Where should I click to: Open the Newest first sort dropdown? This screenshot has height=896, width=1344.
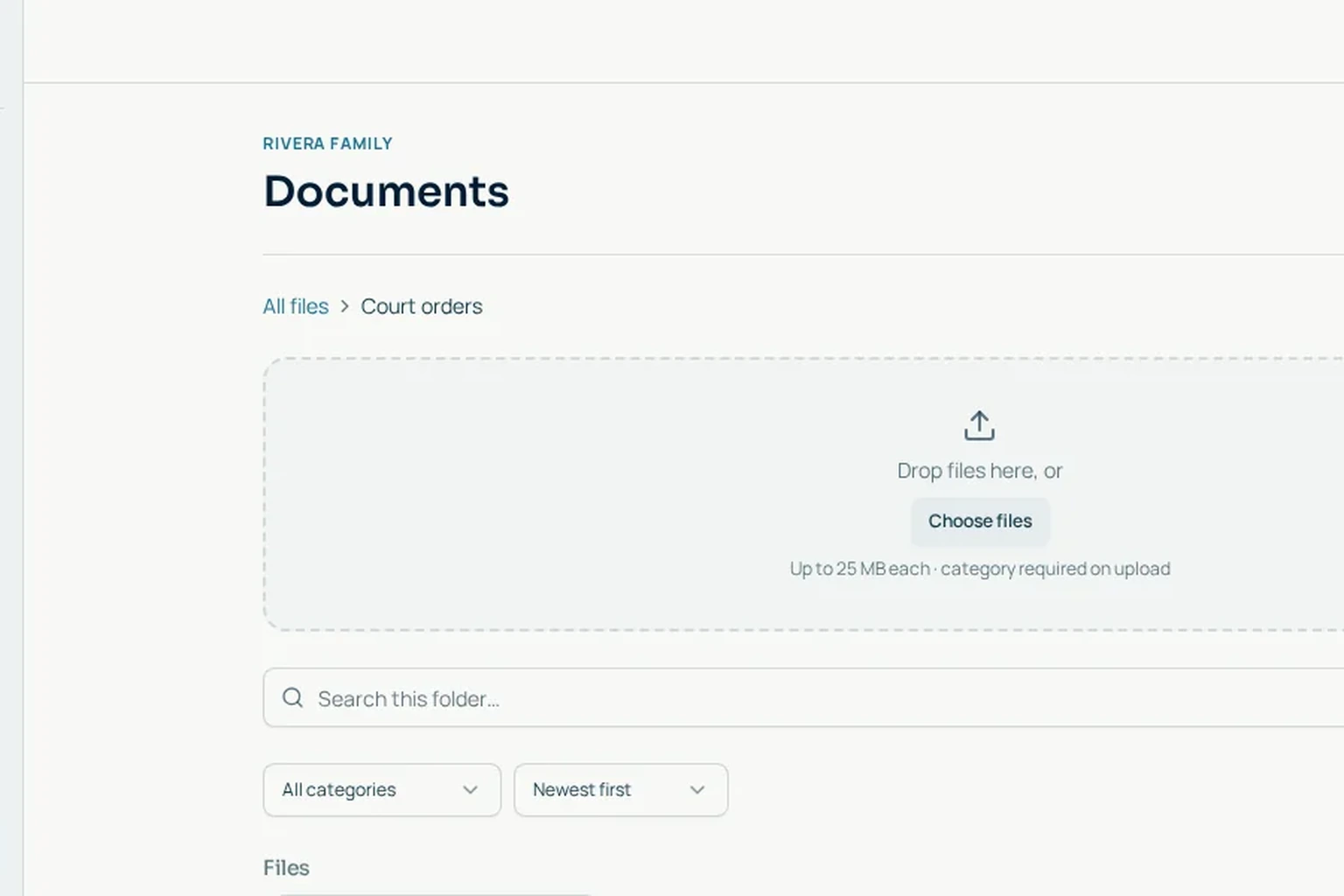pyautogui.click(x=620, y=790)
